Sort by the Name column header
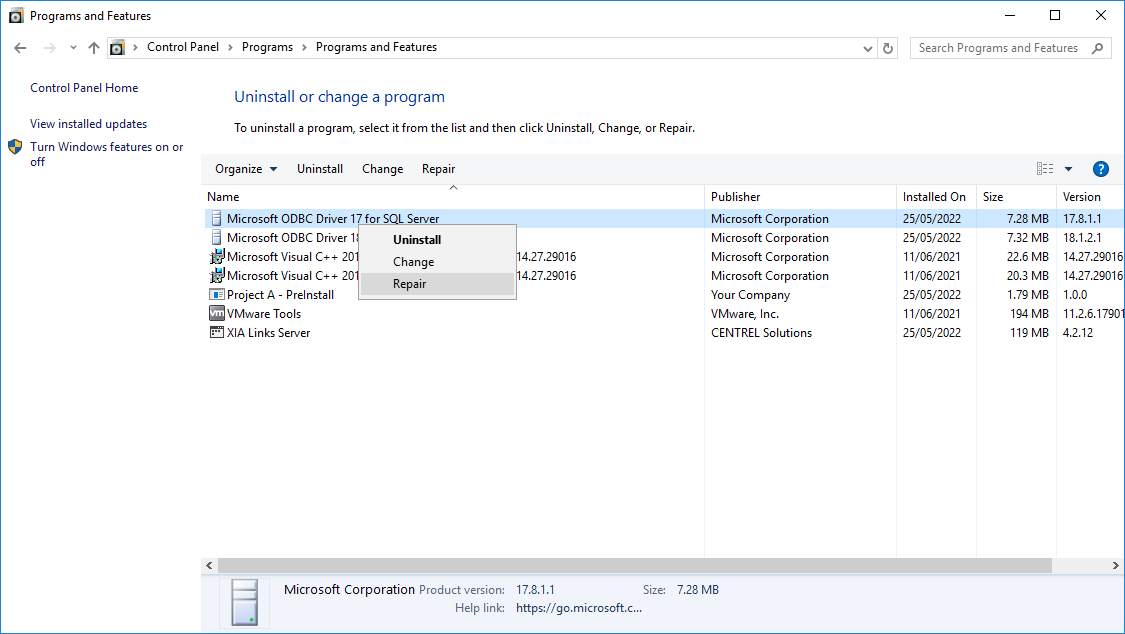 click(x=453, y=197)
